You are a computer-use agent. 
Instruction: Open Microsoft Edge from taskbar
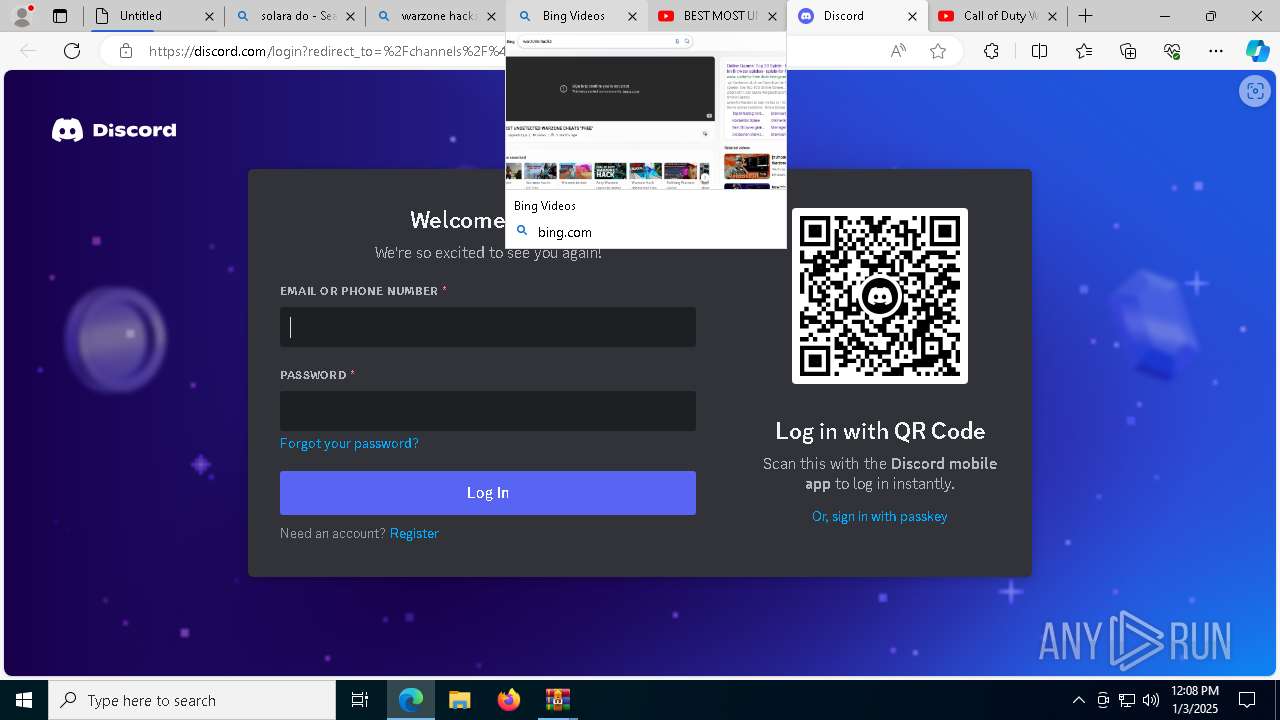tap(411, 700)
